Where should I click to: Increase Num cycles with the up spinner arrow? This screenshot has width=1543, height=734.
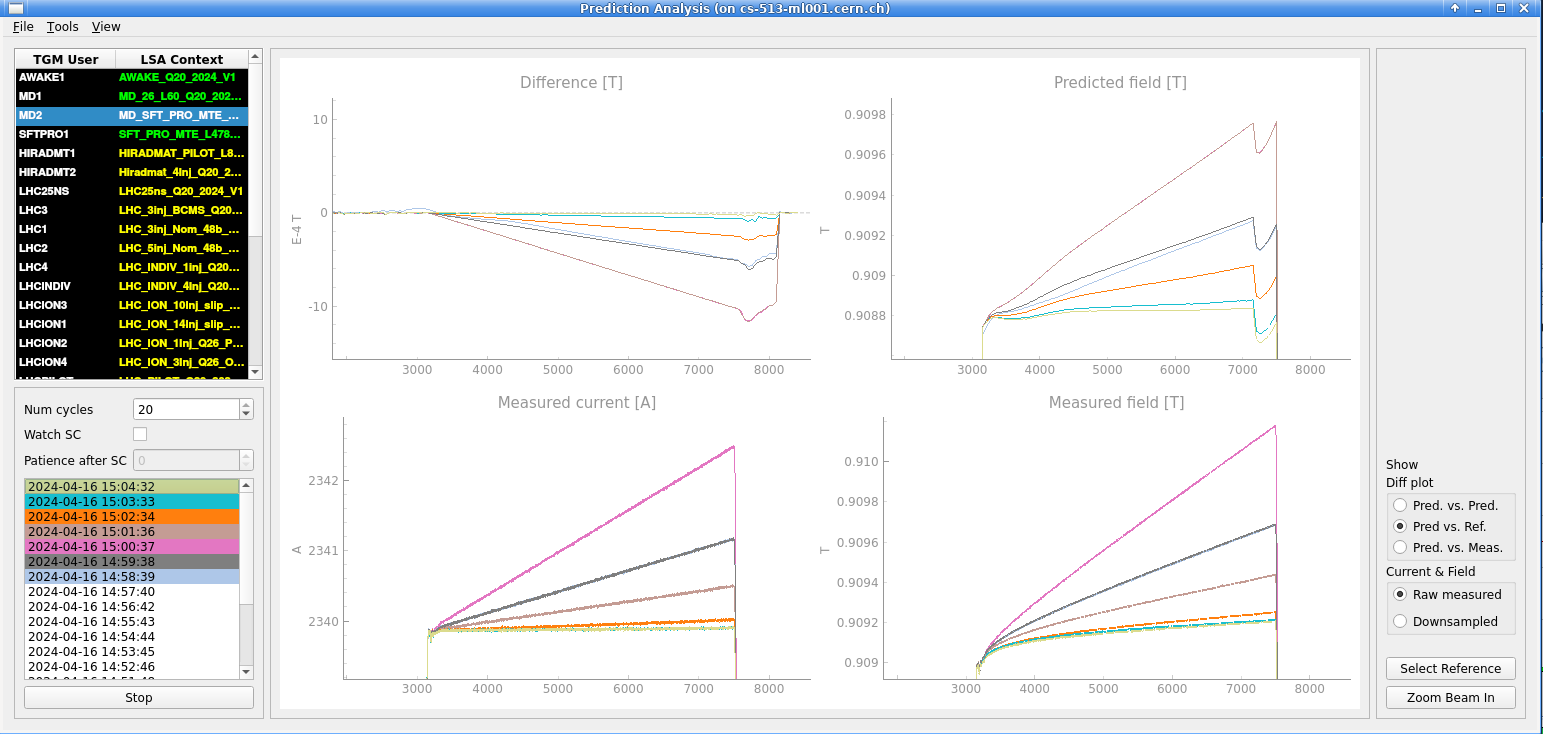coord(246,405)
